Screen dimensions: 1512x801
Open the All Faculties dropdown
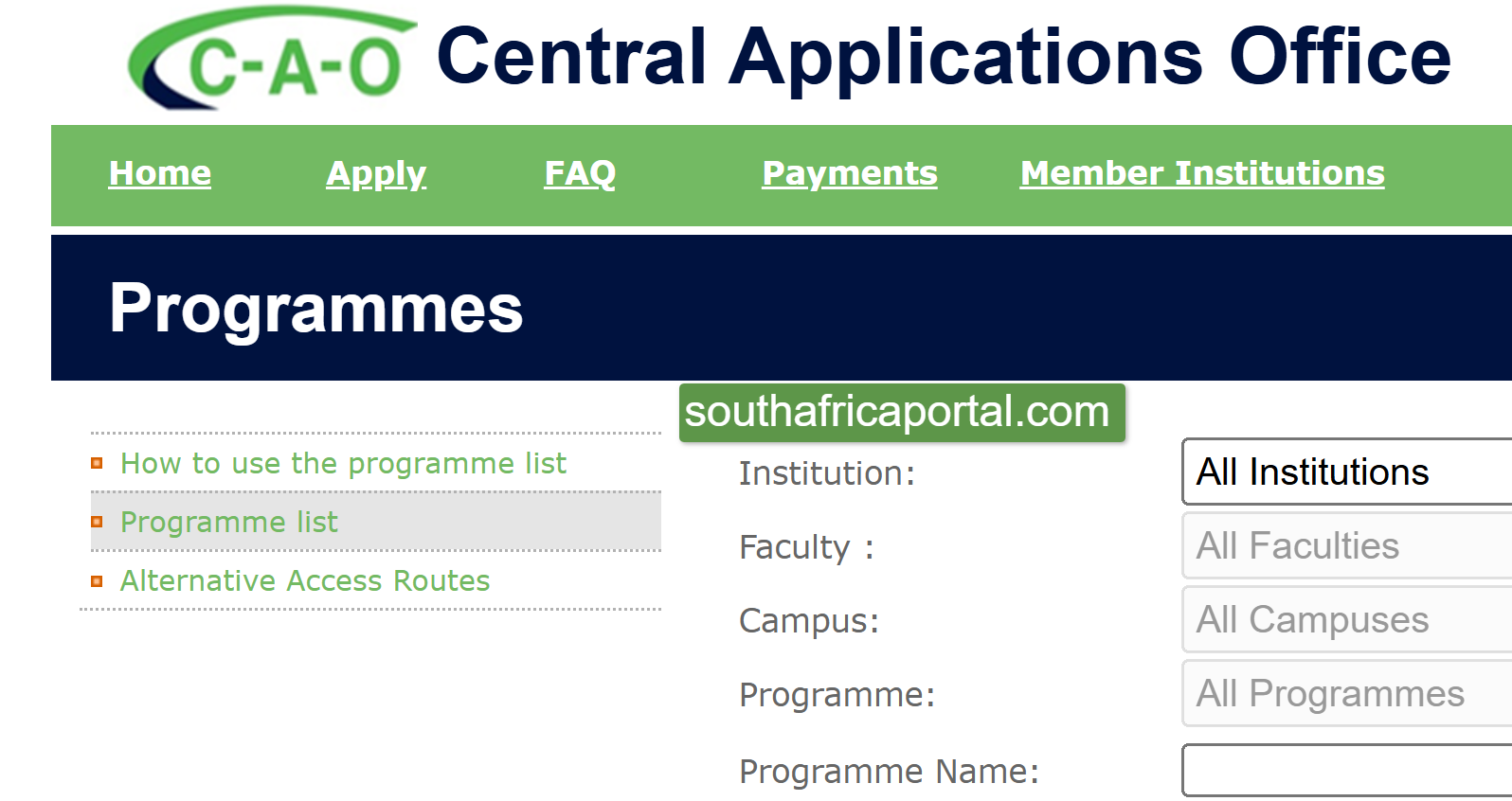[x=1345, y=545]
